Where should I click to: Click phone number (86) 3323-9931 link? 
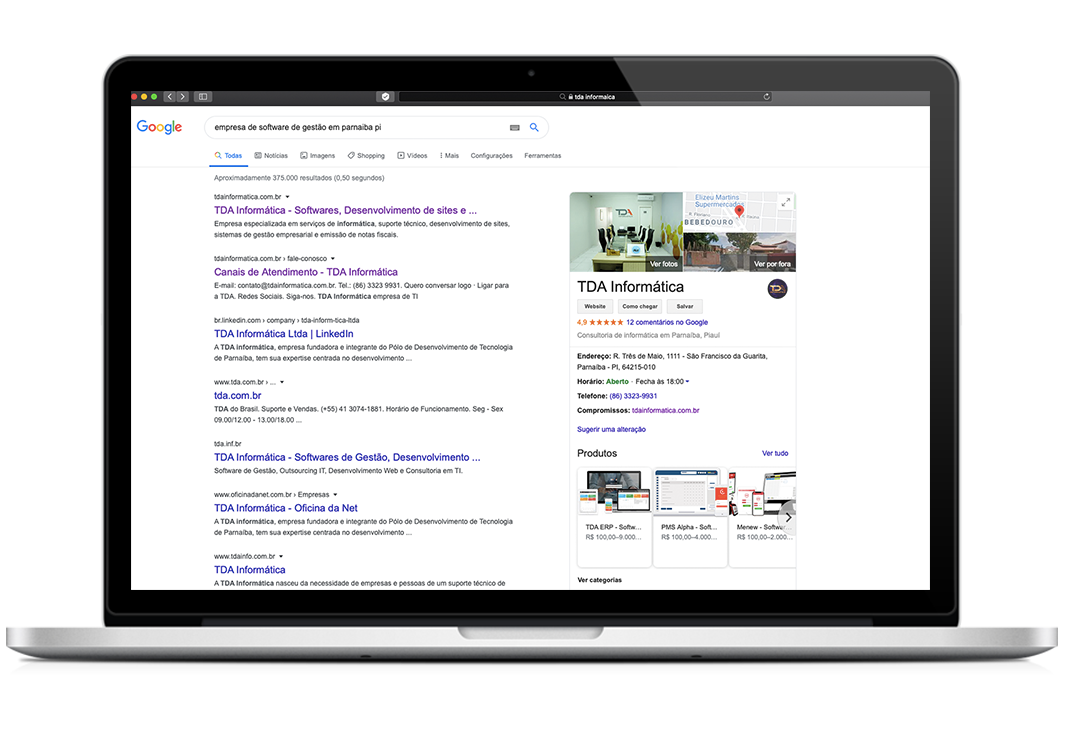(x=633, y=396)
